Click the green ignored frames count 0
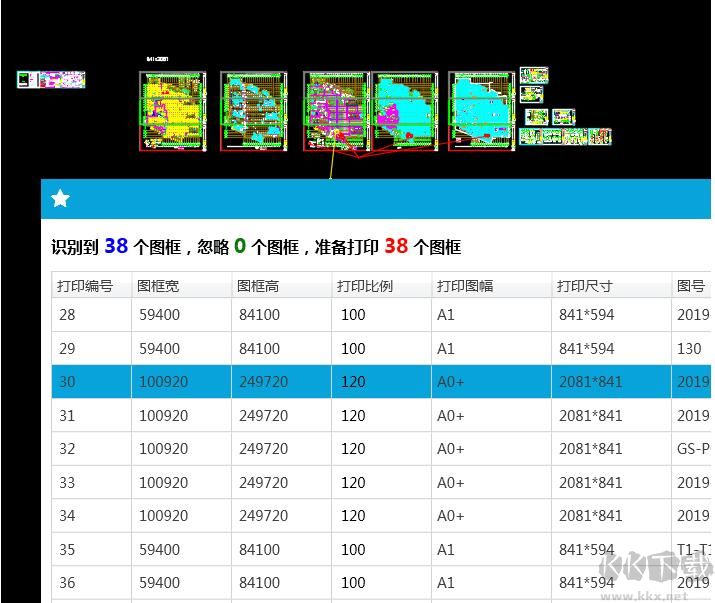The height and width of the screenshot is (603, 715). click(x=240, y=246)
